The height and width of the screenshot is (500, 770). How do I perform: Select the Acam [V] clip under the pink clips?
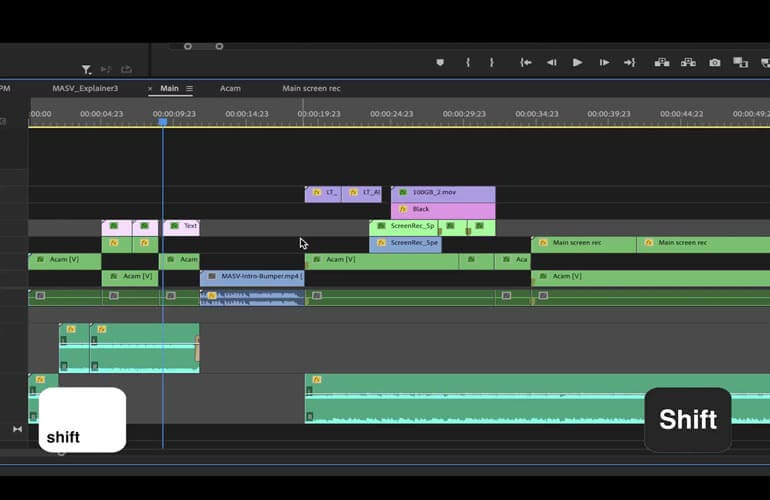[130, 278]
